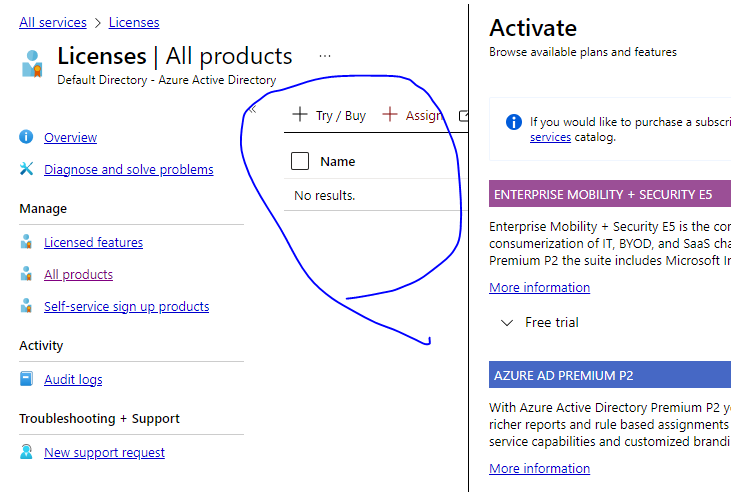Click the Diagnose and solve problems wrench icon

[27, 169]
